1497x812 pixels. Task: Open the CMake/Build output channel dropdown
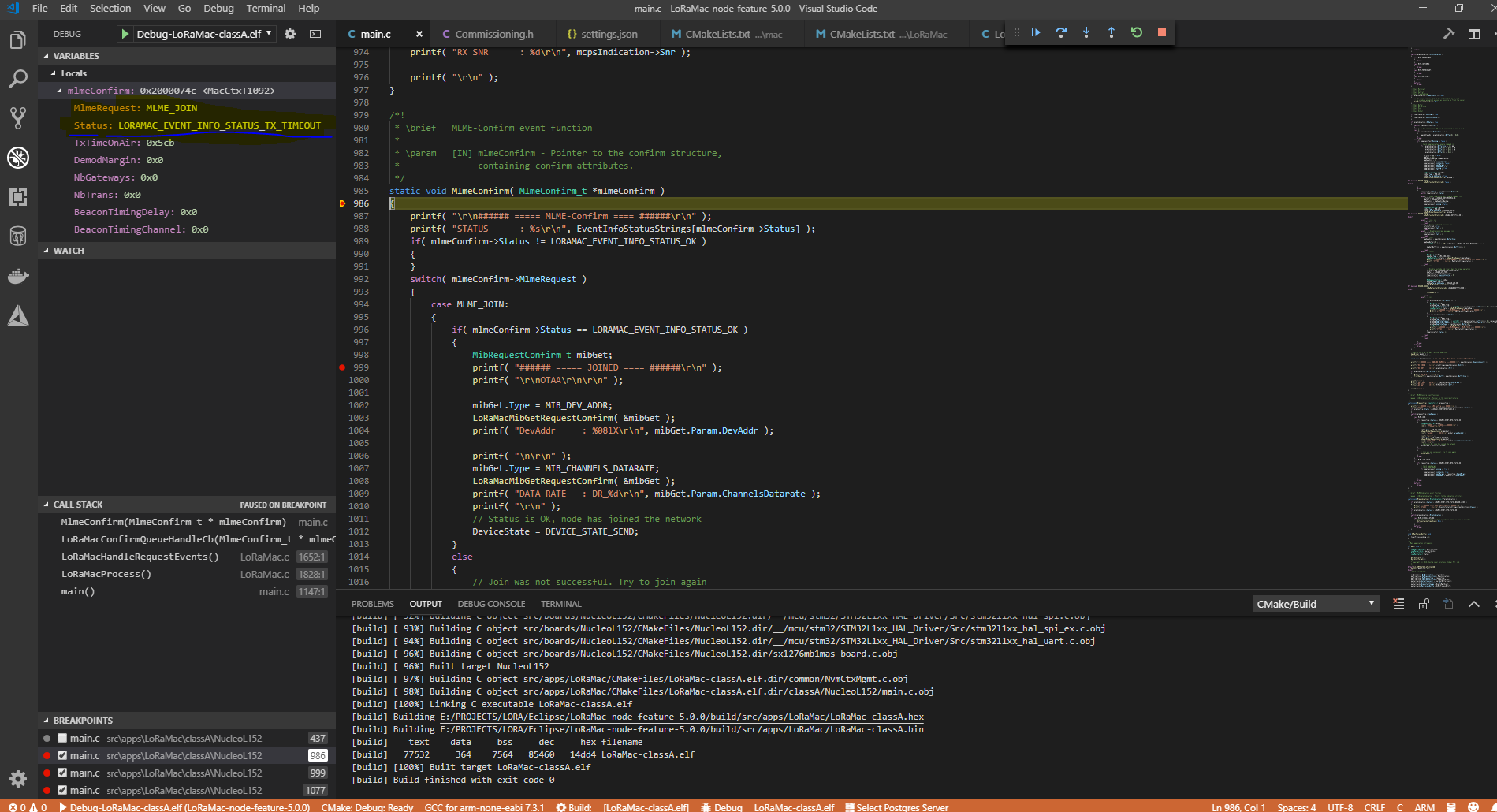tap(1315, 603)
